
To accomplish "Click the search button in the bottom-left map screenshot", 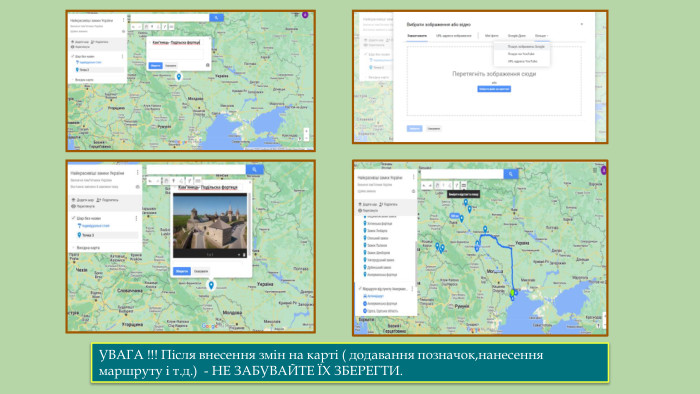I will point(254,170).
